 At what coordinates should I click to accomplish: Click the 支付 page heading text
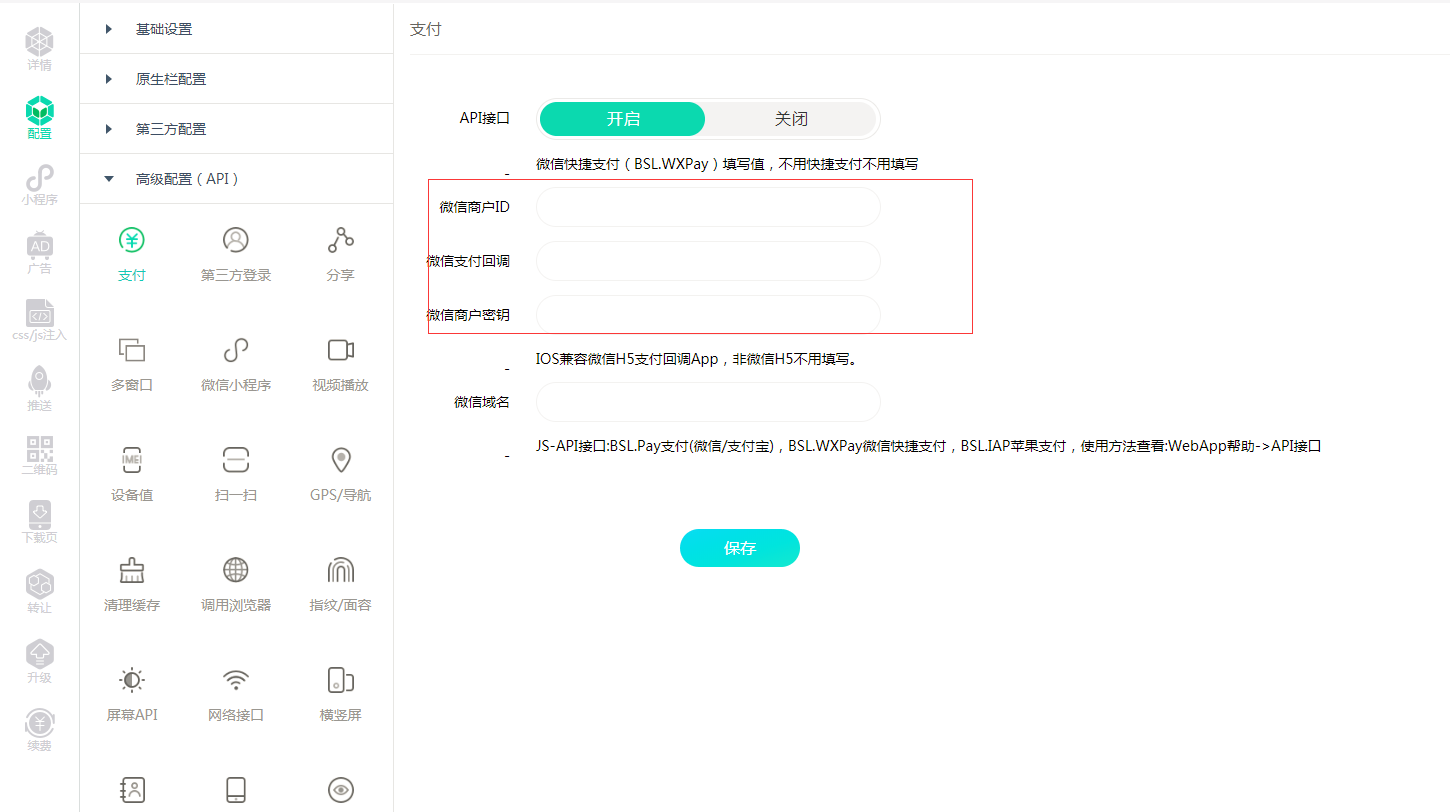coord(425,30)
